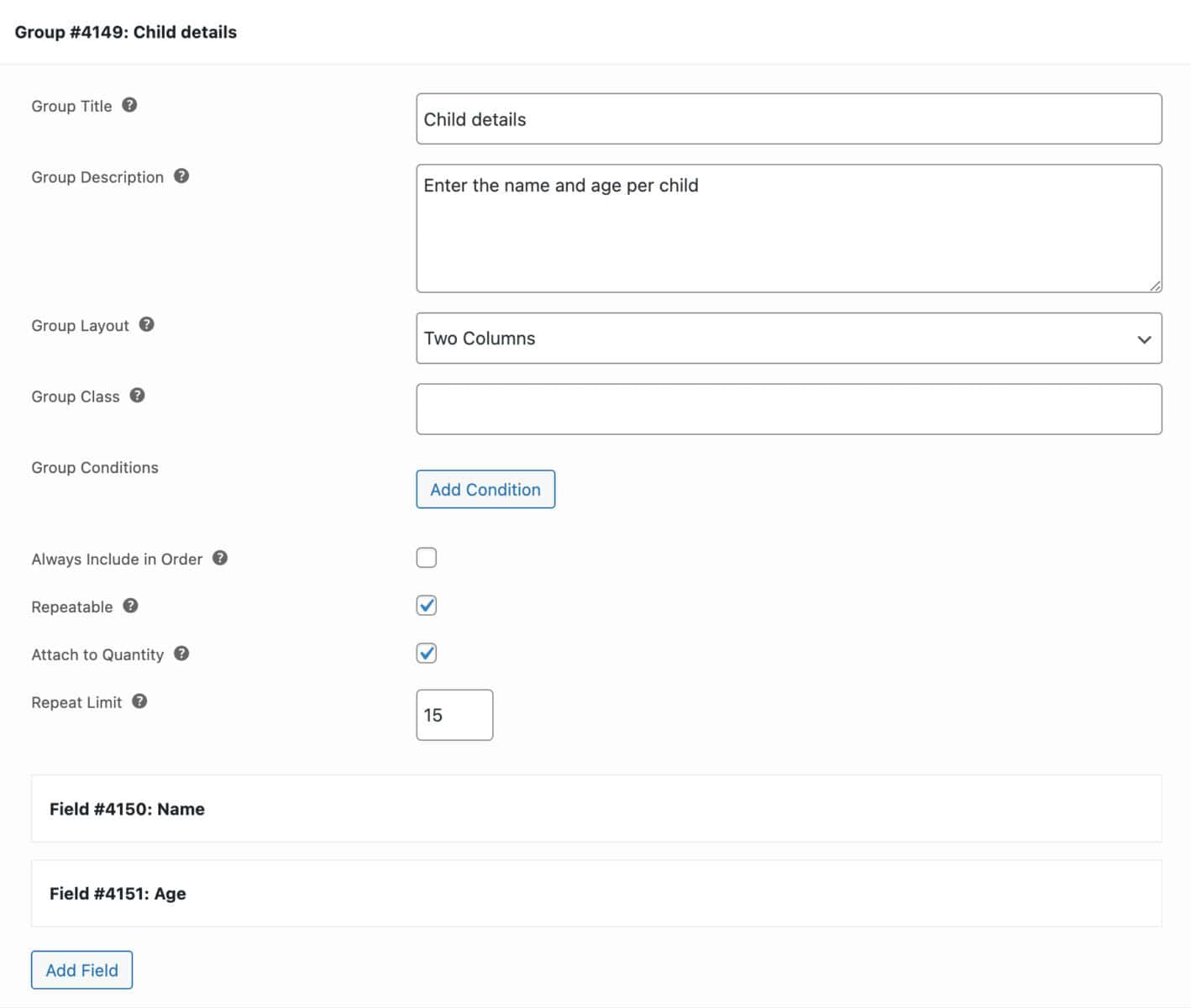Click help icon next to Group Class
The width and height of the screenshot is (1191, 1008).
coord(138,396)
